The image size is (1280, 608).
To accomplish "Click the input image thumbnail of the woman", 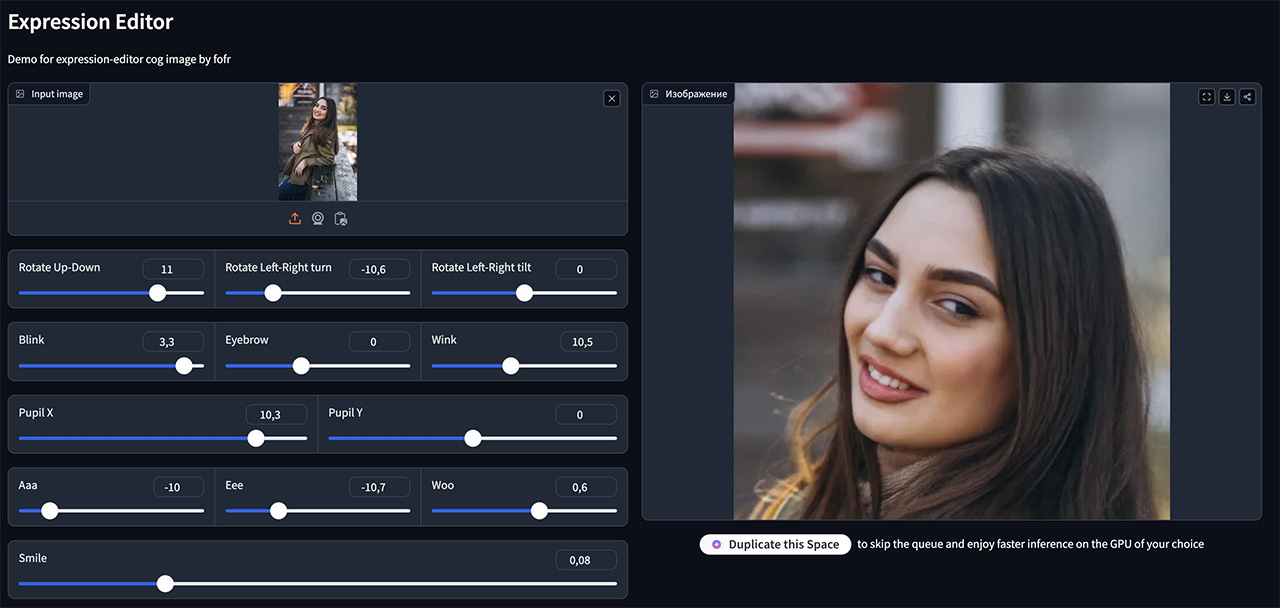I will [318, 142].
